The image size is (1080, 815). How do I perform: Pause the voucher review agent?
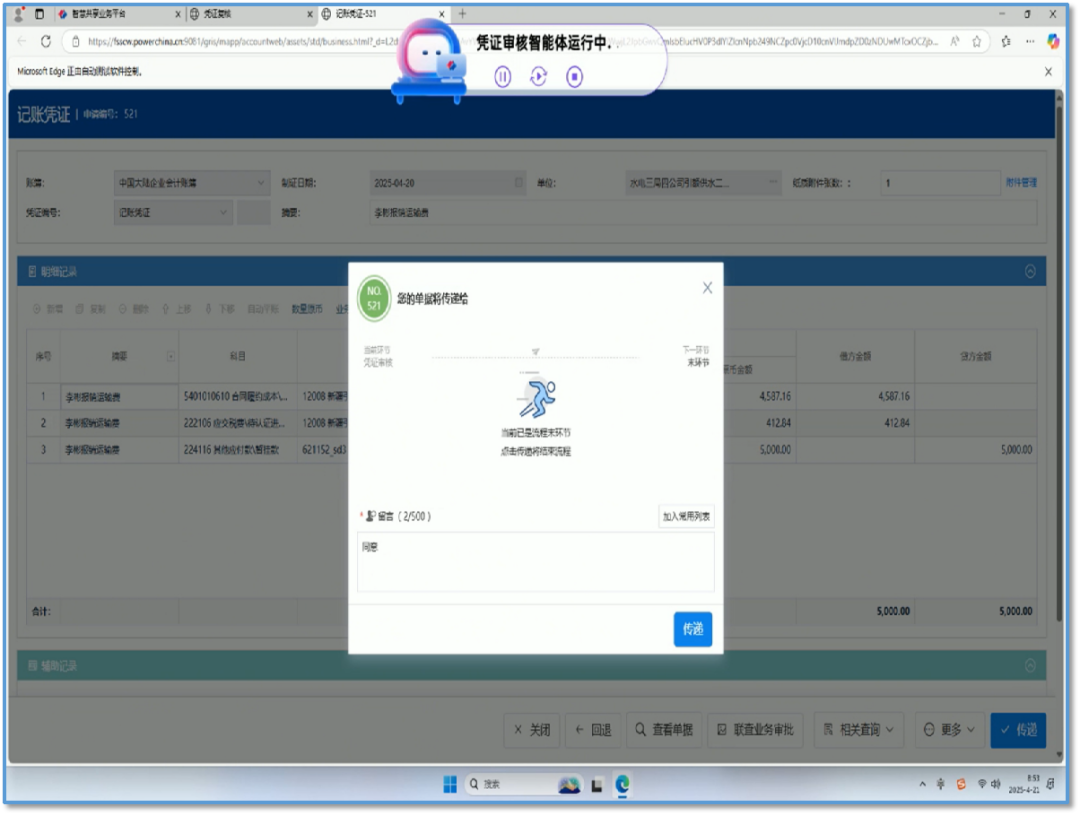503,76
